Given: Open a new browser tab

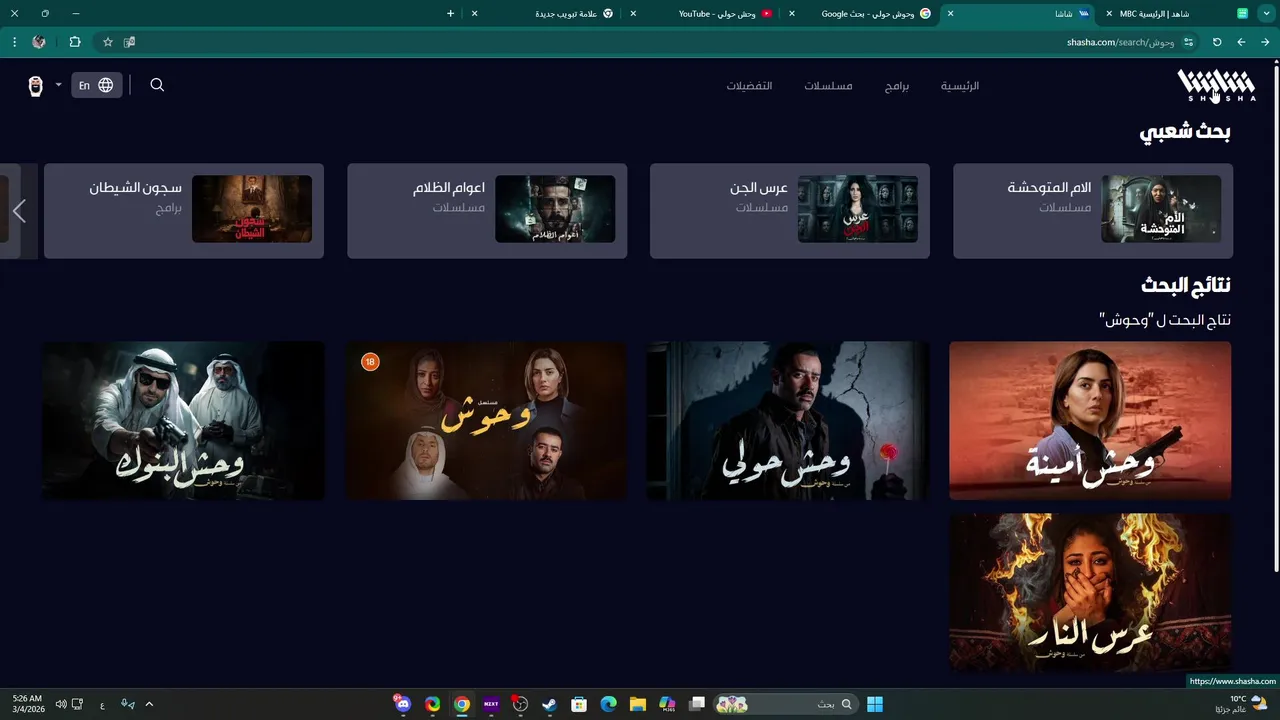Looking at the screenshot, I should pos(450,14).
